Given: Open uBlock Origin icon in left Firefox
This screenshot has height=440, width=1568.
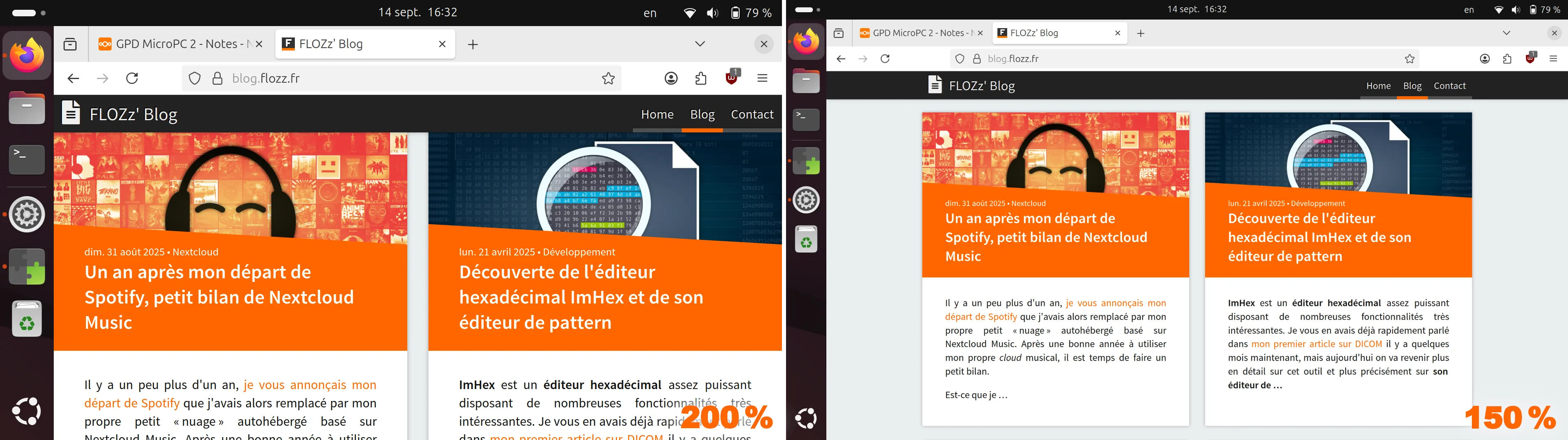Looking at the screenshot, I should tap(731, 77).
